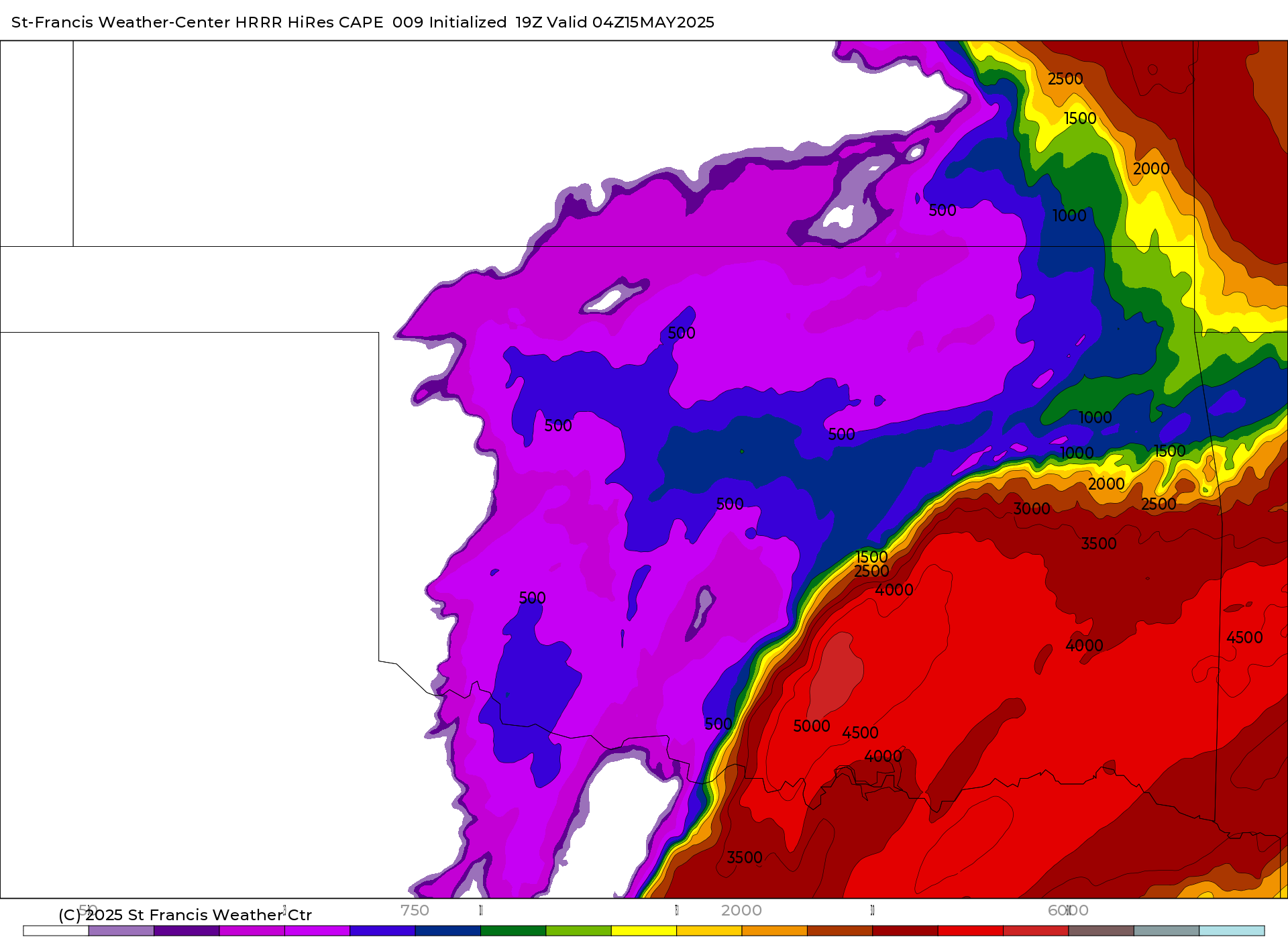Click the rust brown color bar swatch
This screenshot has height=939, width=1288.
(840, 931)
